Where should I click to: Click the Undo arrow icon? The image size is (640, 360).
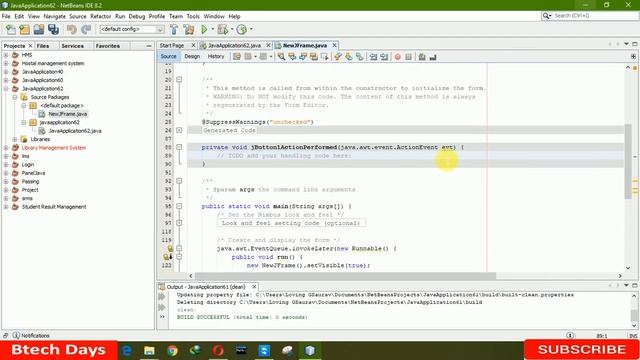[x=72, y=29]
